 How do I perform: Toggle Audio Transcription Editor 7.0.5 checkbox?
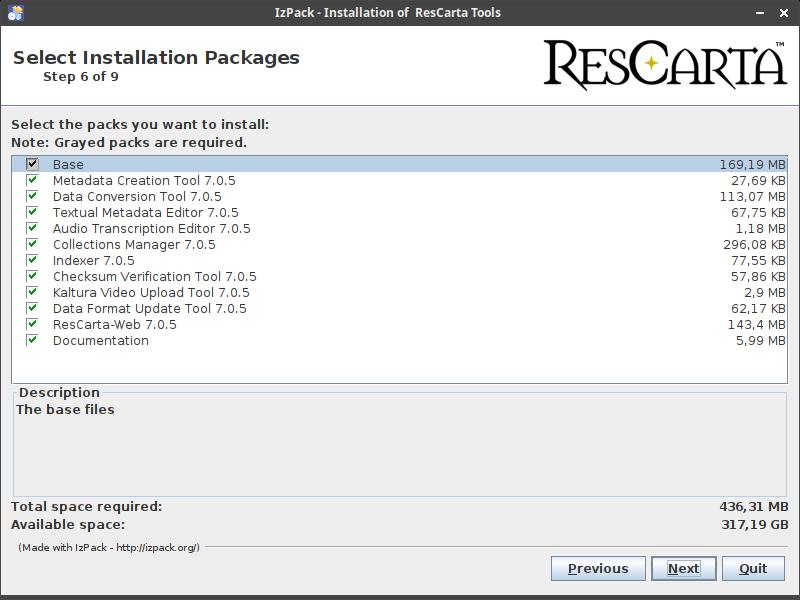click(32, 228)
